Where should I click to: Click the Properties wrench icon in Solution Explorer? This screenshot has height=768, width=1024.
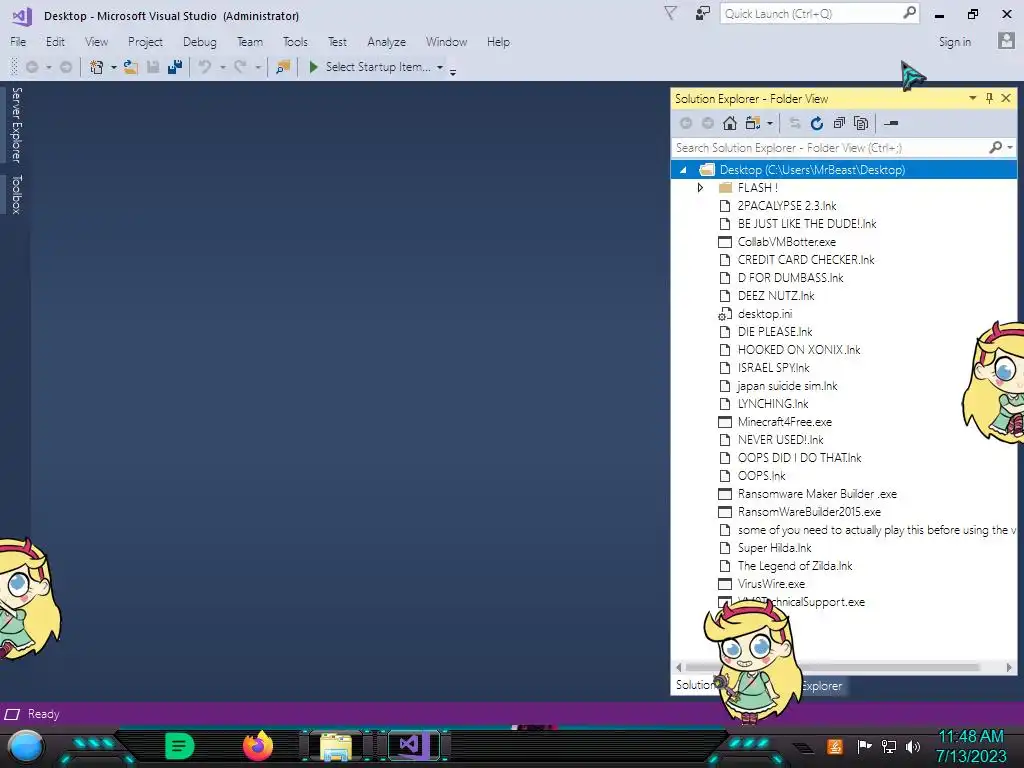(891, 123)
